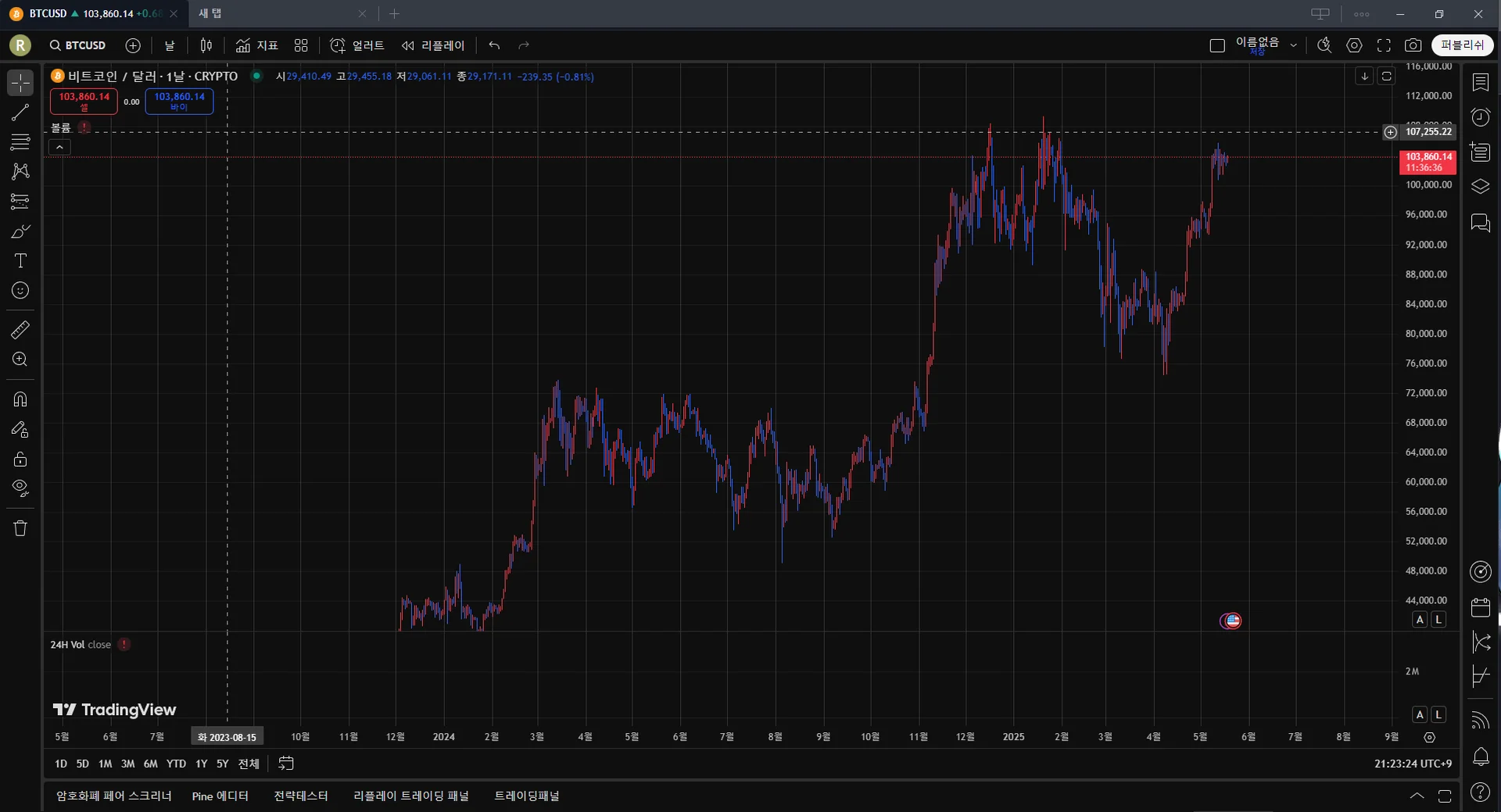Toggle log scale L button
The image size is (1501, 812).
tap(1438, 620)
